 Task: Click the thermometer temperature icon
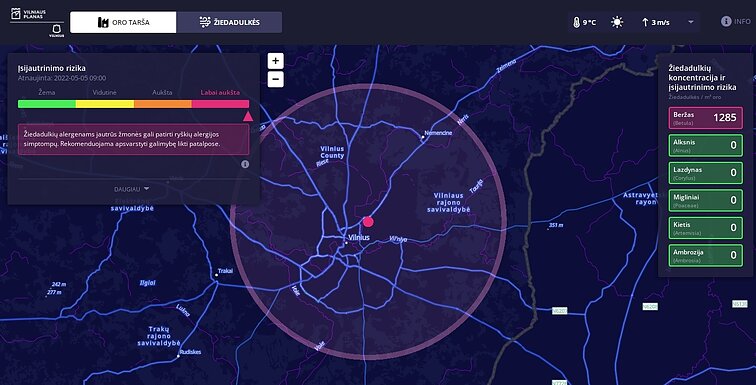click(x=576, y=22)
